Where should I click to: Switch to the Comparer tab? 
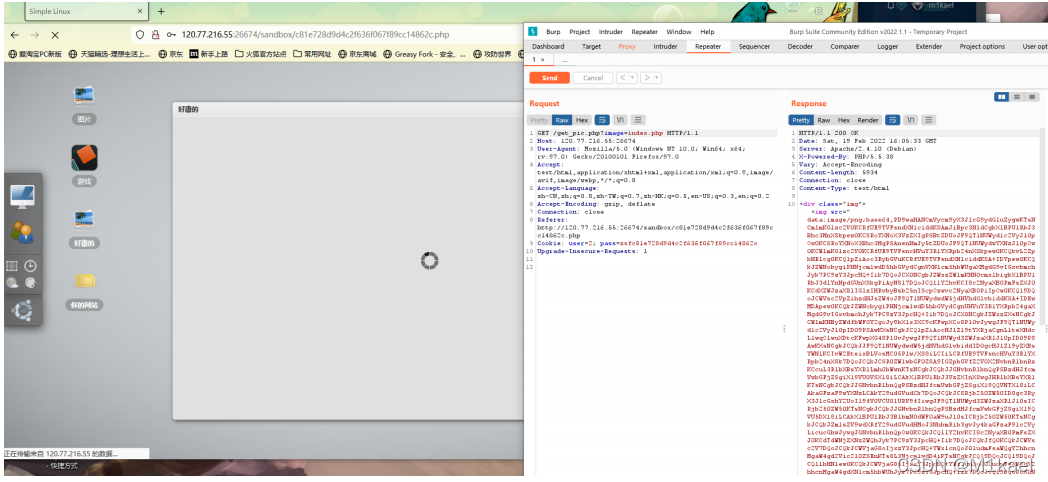point(845,47)
